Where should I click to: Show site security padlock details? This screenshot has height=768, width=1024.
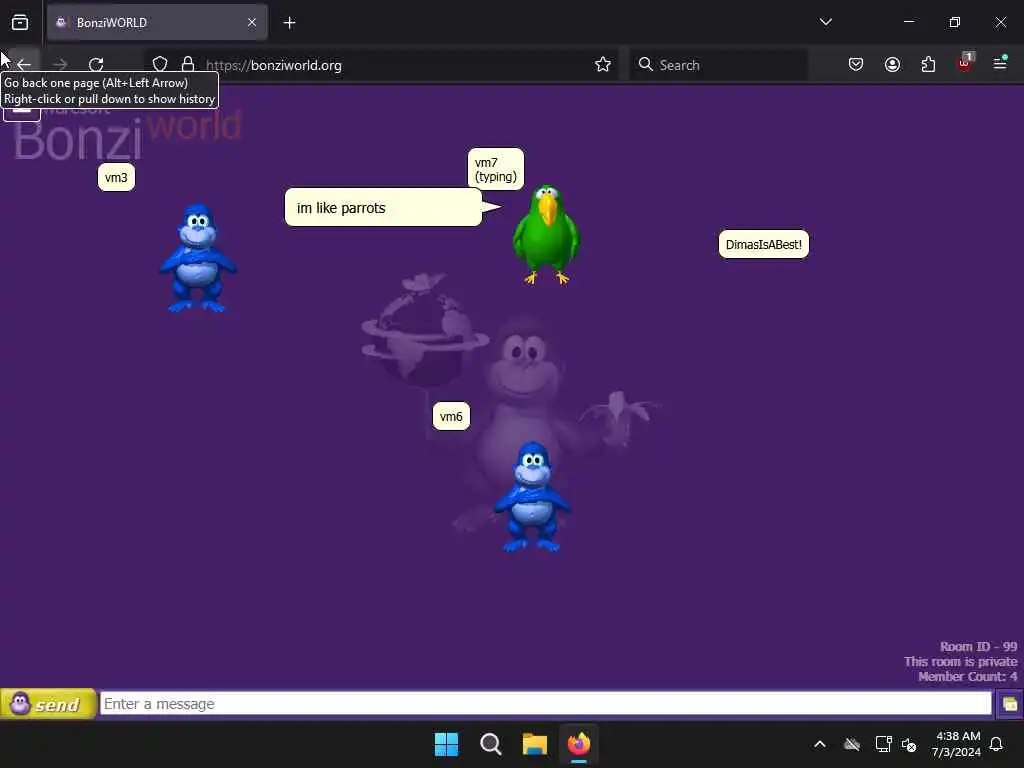[x=188, y=65]
